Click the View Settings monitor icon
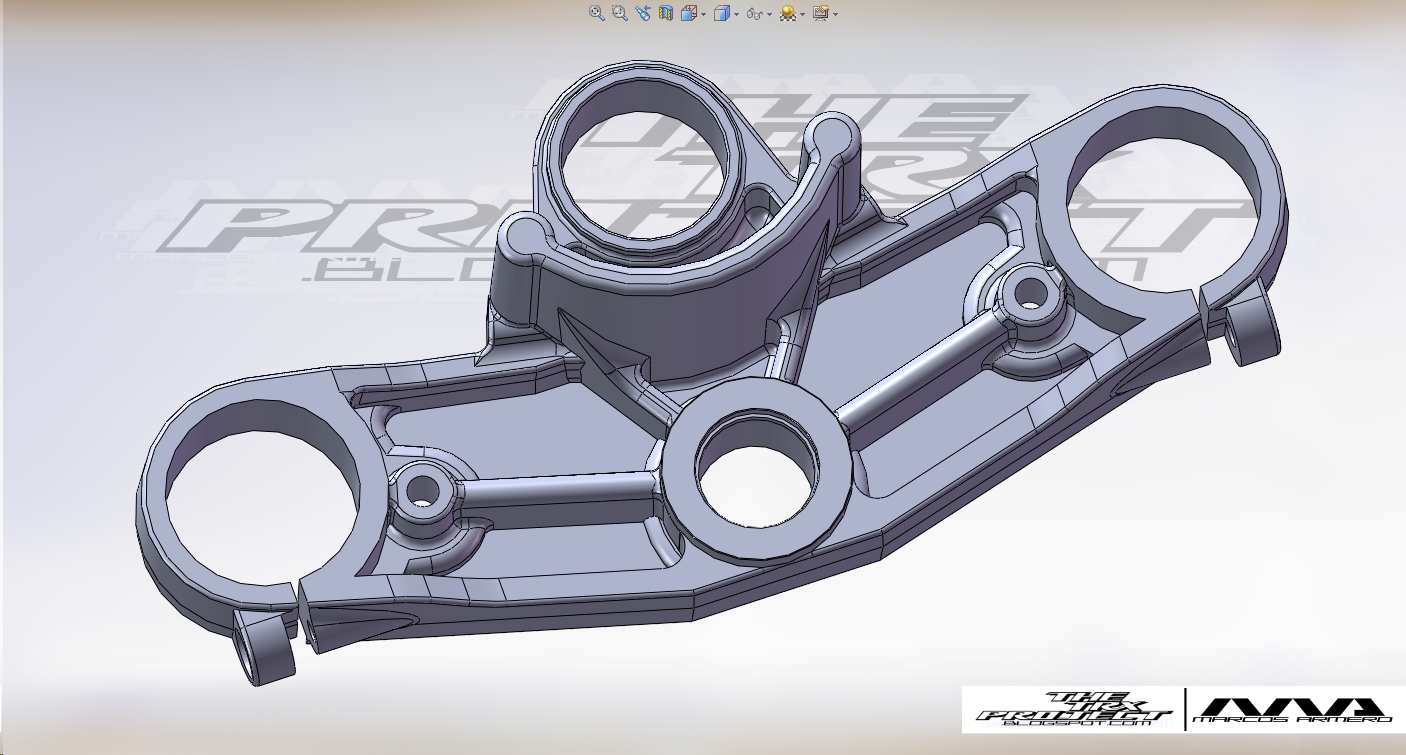 (x=821, y=13)
